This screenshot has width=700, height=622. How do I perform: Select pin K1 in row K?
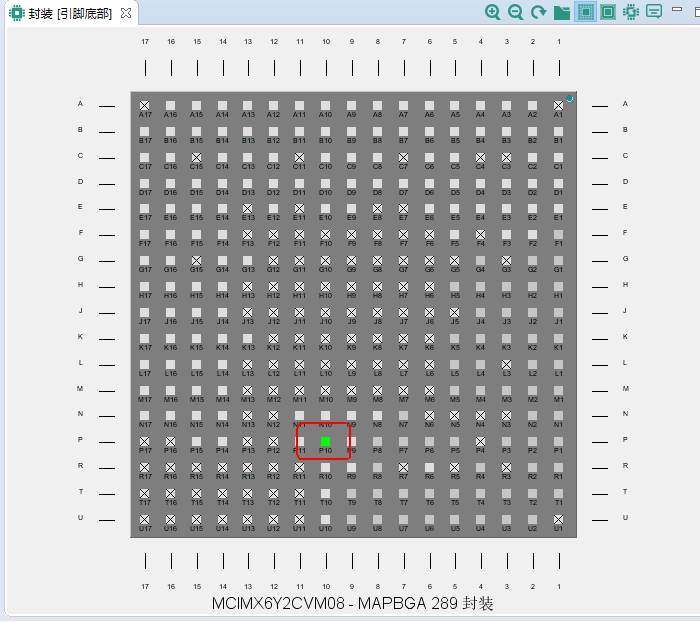point(558,338)
